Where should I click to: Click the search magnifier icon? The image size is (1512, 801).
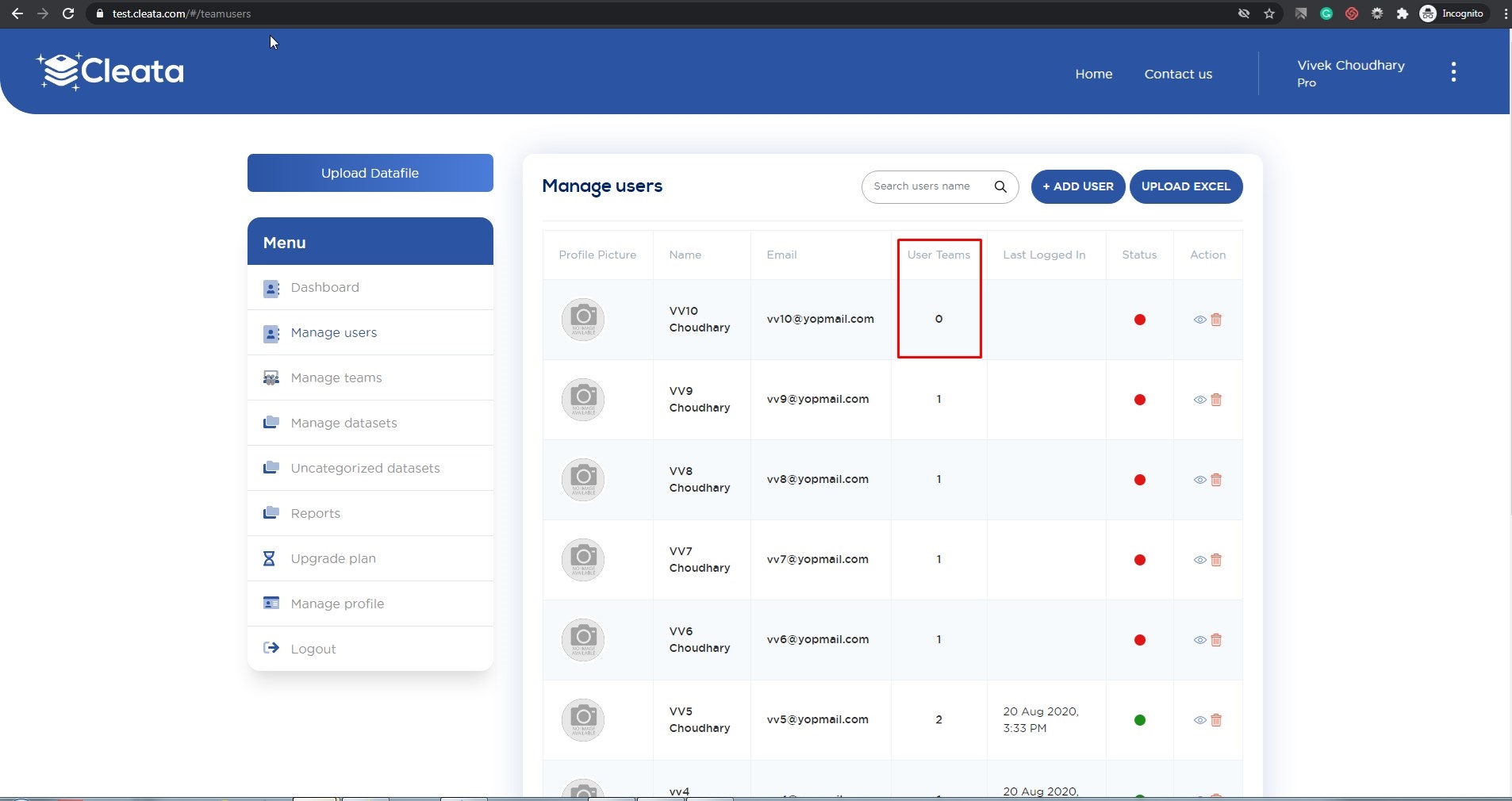[x=1000, y=186]
